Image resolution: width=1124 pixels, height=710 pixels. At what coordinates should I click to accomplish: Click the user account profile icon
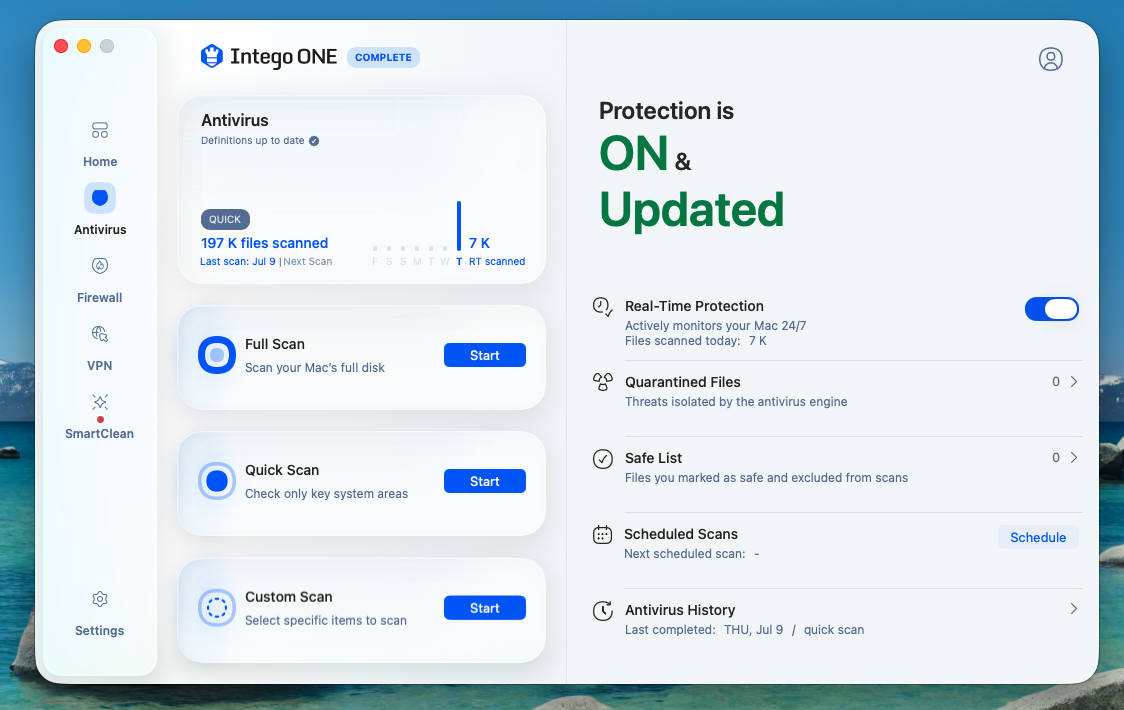pyautogui.click(x=1050, y=59)
